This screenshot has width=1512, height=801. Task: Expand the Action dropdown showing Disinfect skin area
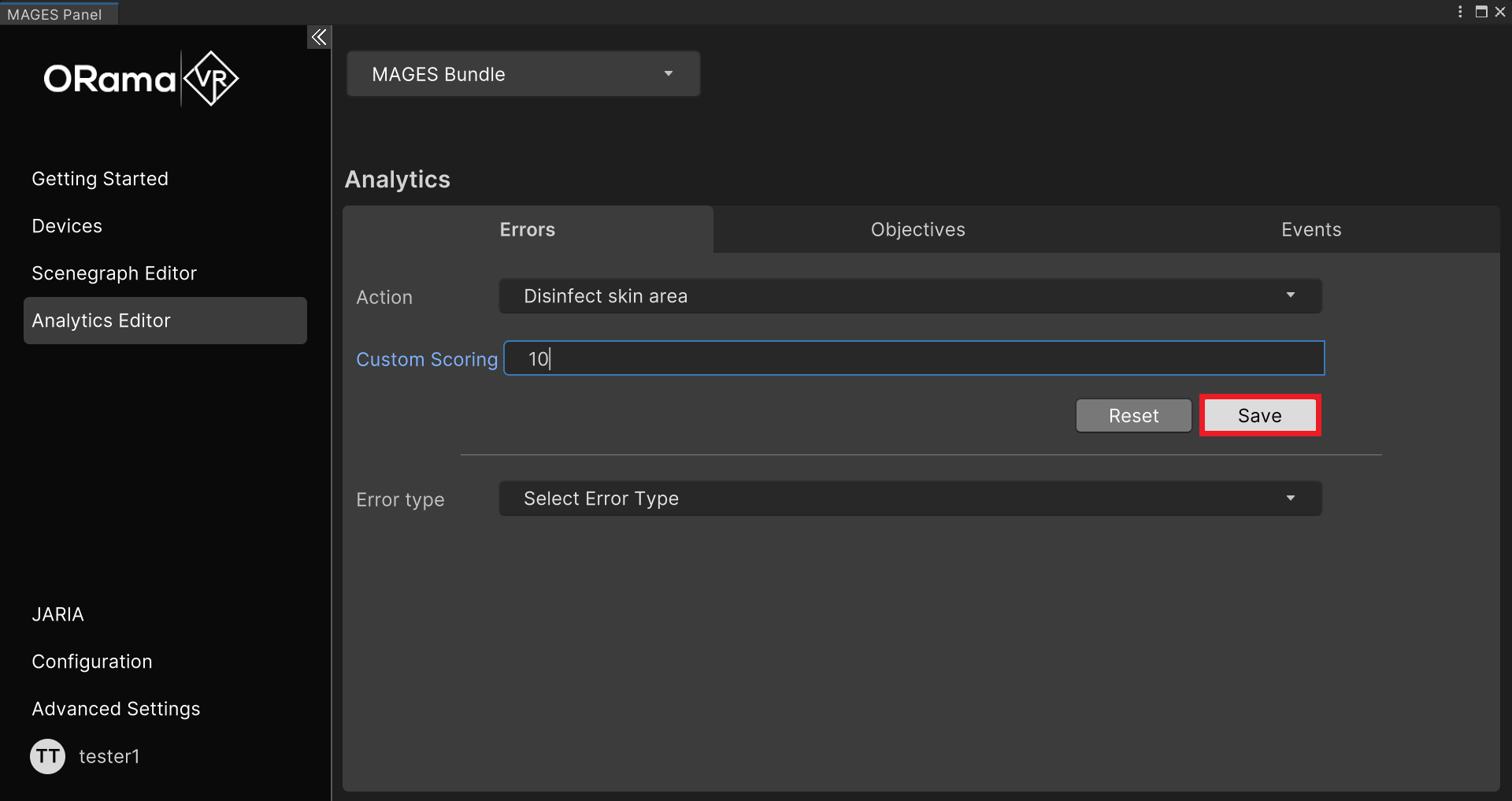pos(910,296)
